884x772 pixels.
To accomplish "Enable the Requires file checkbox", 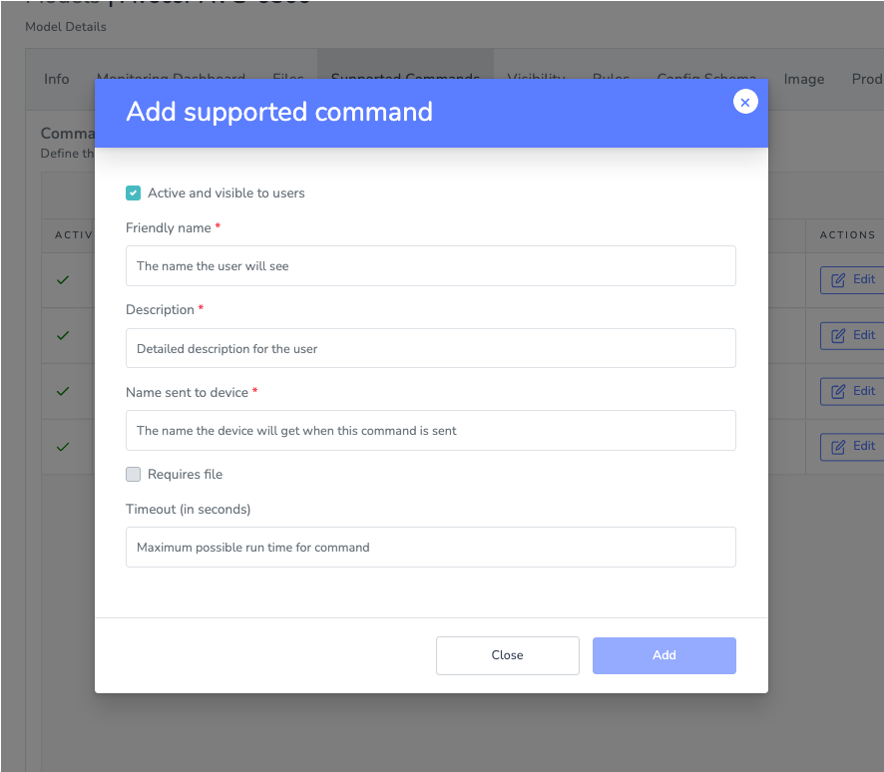I will click(x=133, y=474).
